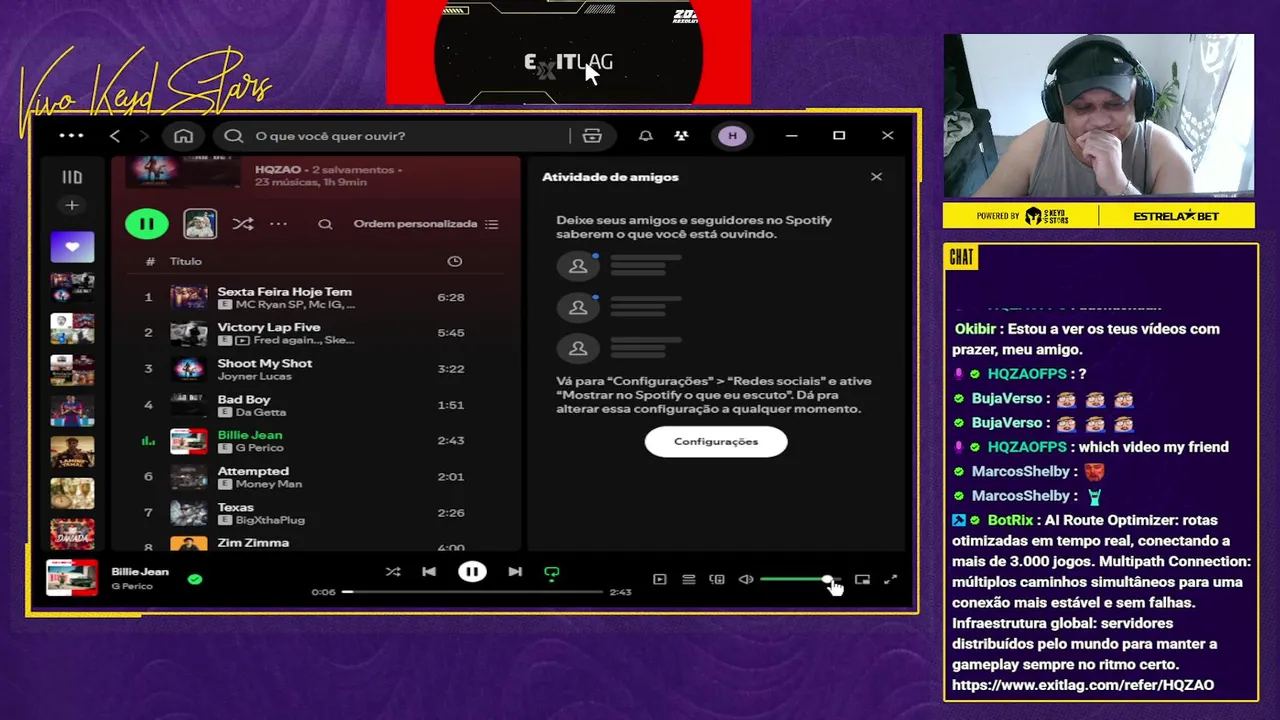Click the song progress bar
The image size is (1280, 720).
[x=473, y=592]
